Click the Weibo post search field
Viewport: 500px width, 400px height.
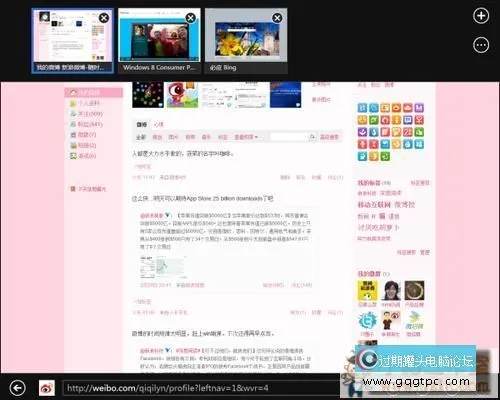(288, 137)
